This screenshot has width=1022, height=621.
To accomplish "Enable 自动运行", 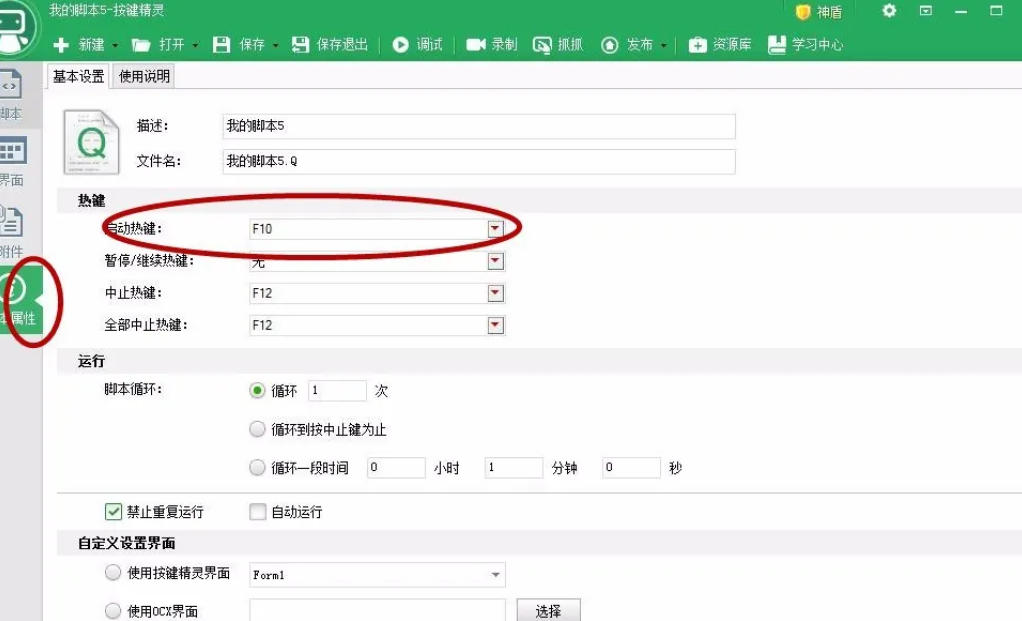I will (257, 511).
